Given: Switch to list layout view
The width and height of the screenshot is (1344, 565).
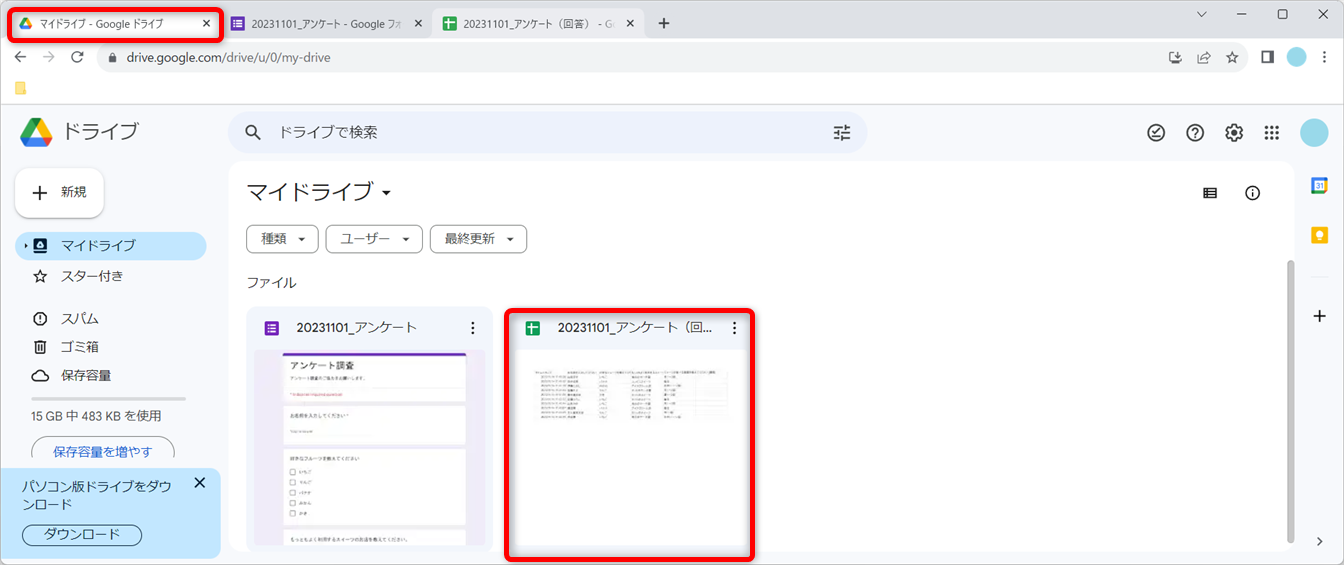Looking at the screenshot, I should pos(1210,193).
